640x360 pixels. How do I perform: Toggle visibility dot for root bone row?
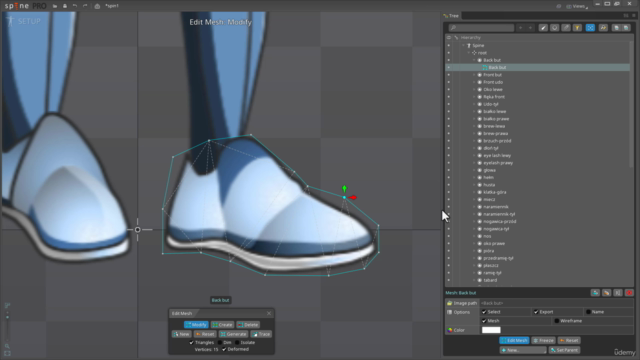pyautogui.click(x=449, y=53)
